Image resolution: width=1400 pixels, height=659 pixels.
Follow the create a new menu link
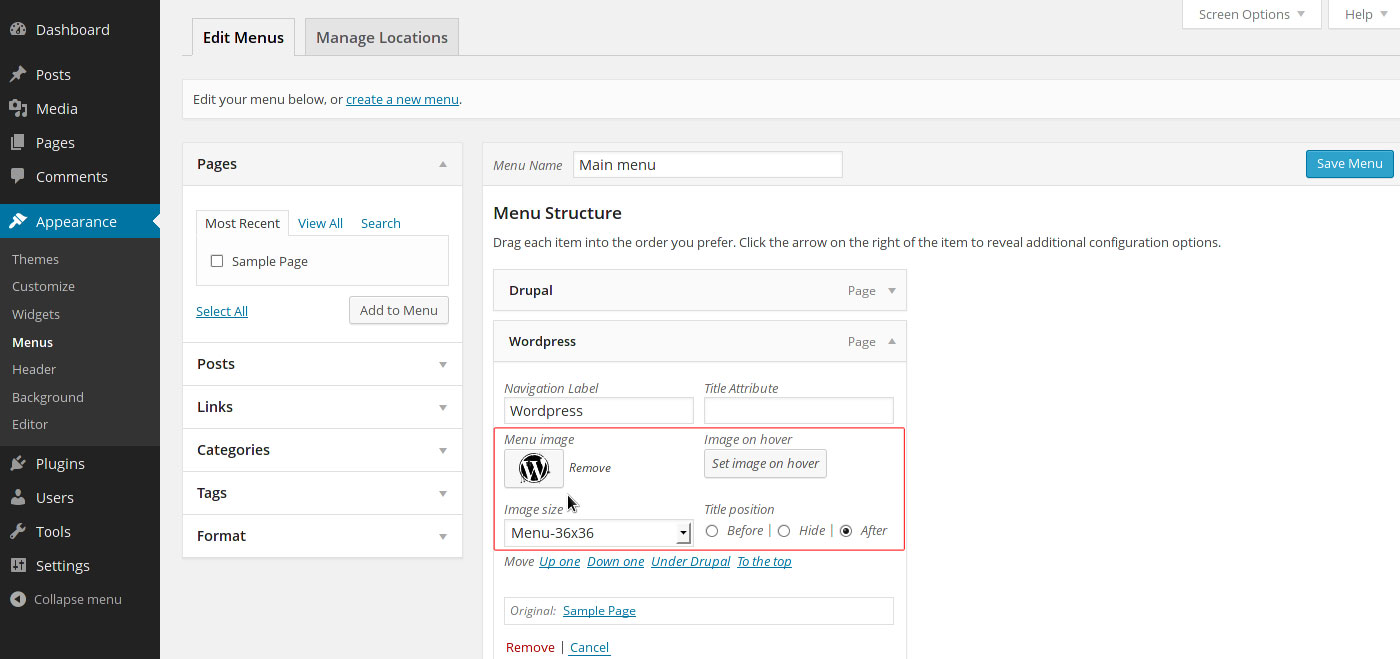click(402, 99)
